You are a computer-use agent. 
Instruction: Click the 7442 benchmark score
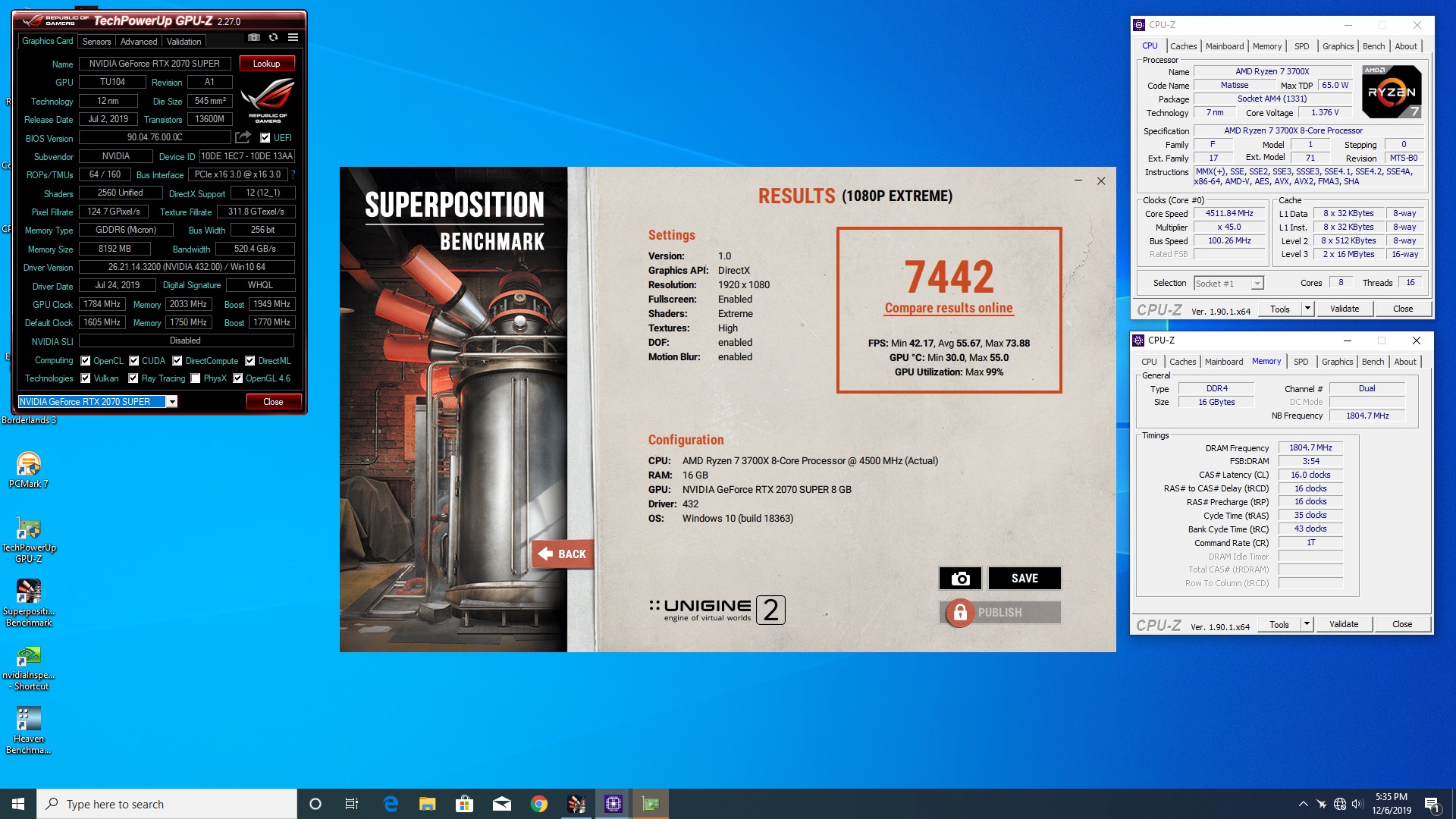tap(949, 277)
